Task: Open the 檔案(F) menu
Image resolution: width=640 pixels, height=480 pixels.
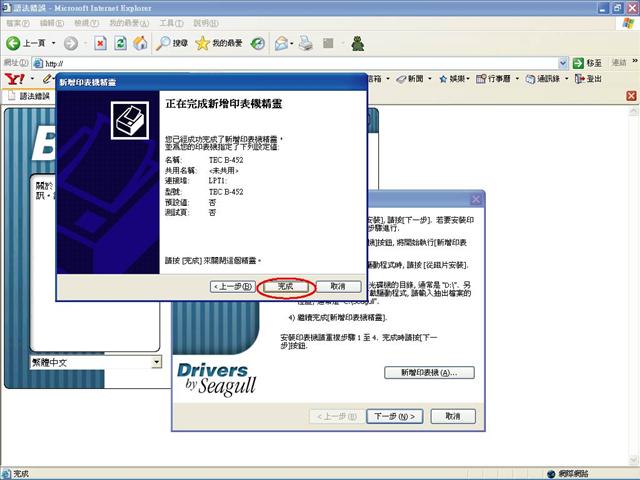Action: (x=18, y=23)
